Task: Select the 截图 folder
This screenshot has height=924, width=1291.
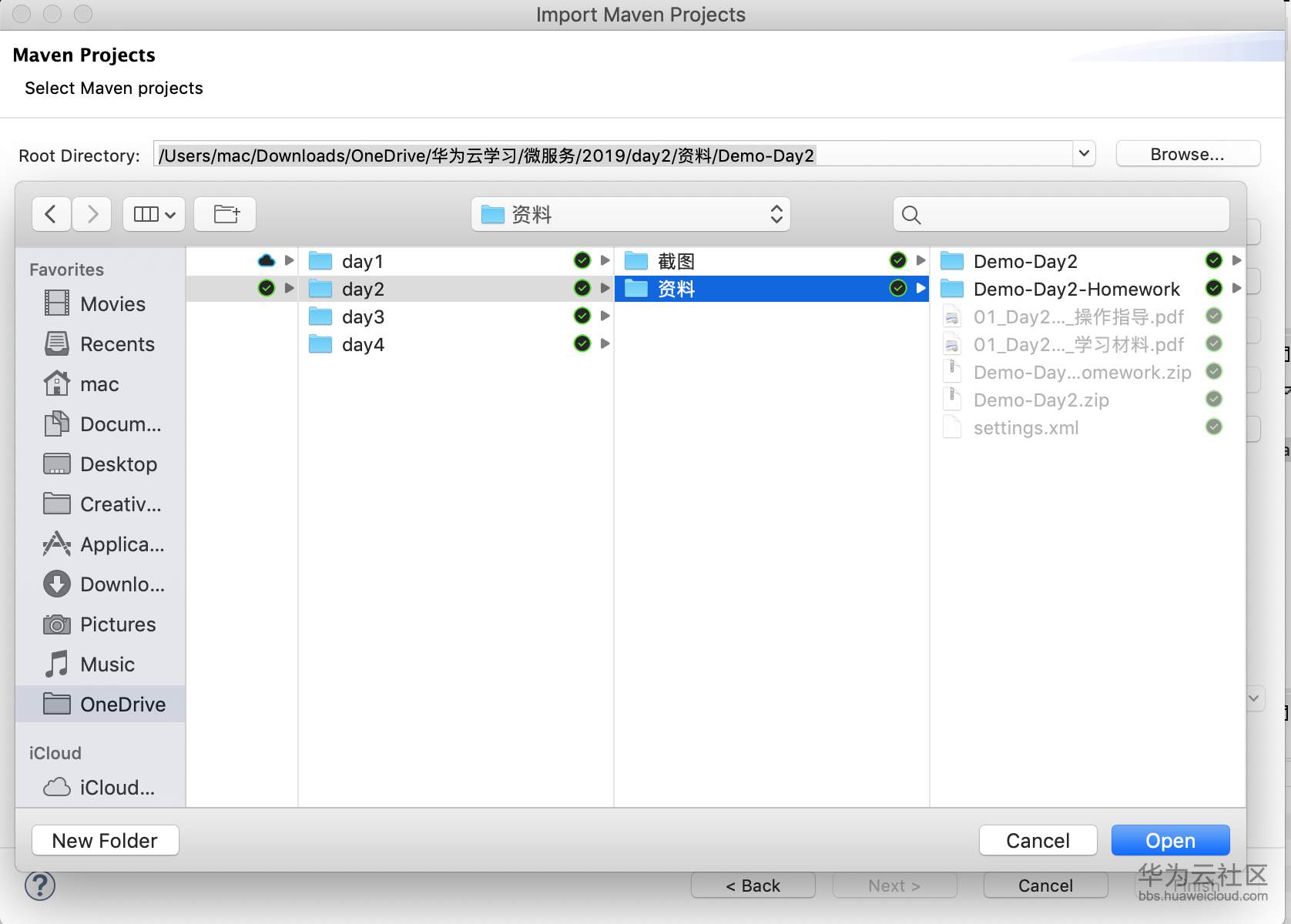Action: click(x=772, y=261)
